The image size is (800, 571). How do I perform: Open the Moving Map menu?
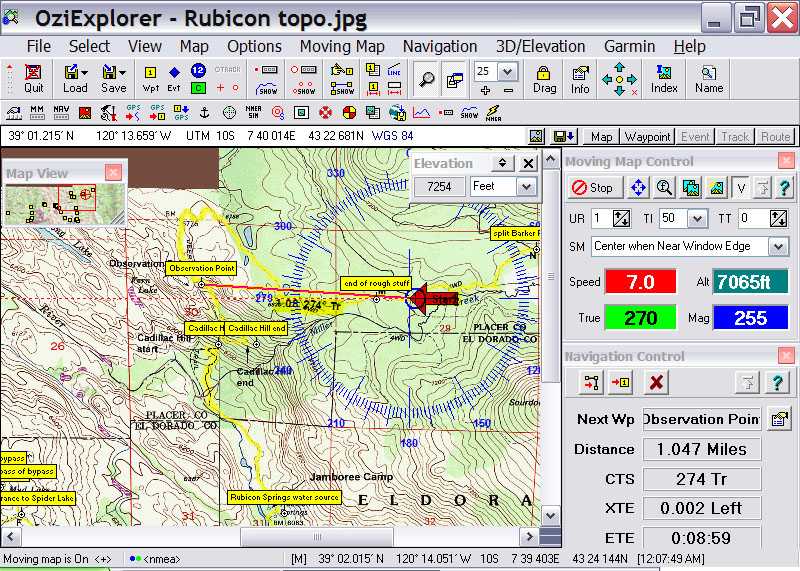pyautogui.click(x=342, y=46)
